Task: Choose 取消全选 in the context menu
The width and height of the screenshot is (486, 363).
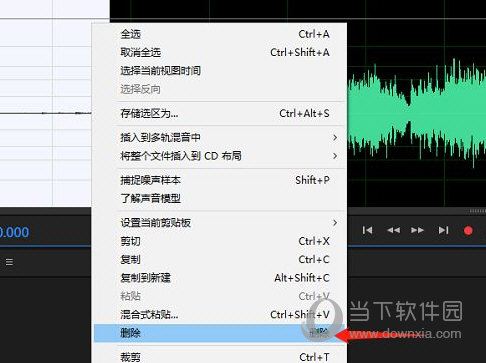Action: 220,52
